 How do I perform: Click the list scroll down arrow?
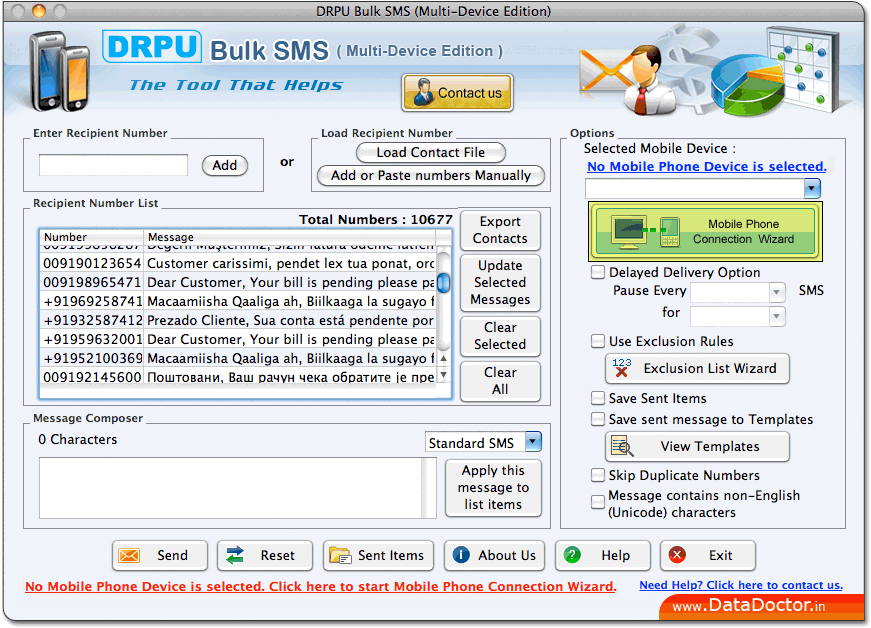click(443, 375)
